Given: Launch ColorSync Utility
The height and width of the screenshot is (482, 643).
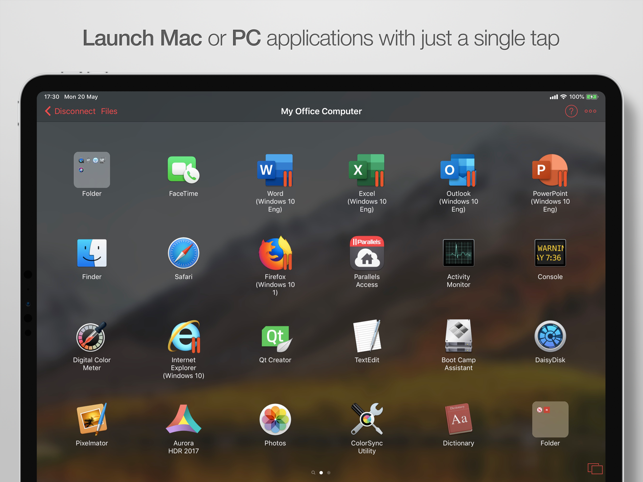Looking at the screenshot, I should pos(367,419).
